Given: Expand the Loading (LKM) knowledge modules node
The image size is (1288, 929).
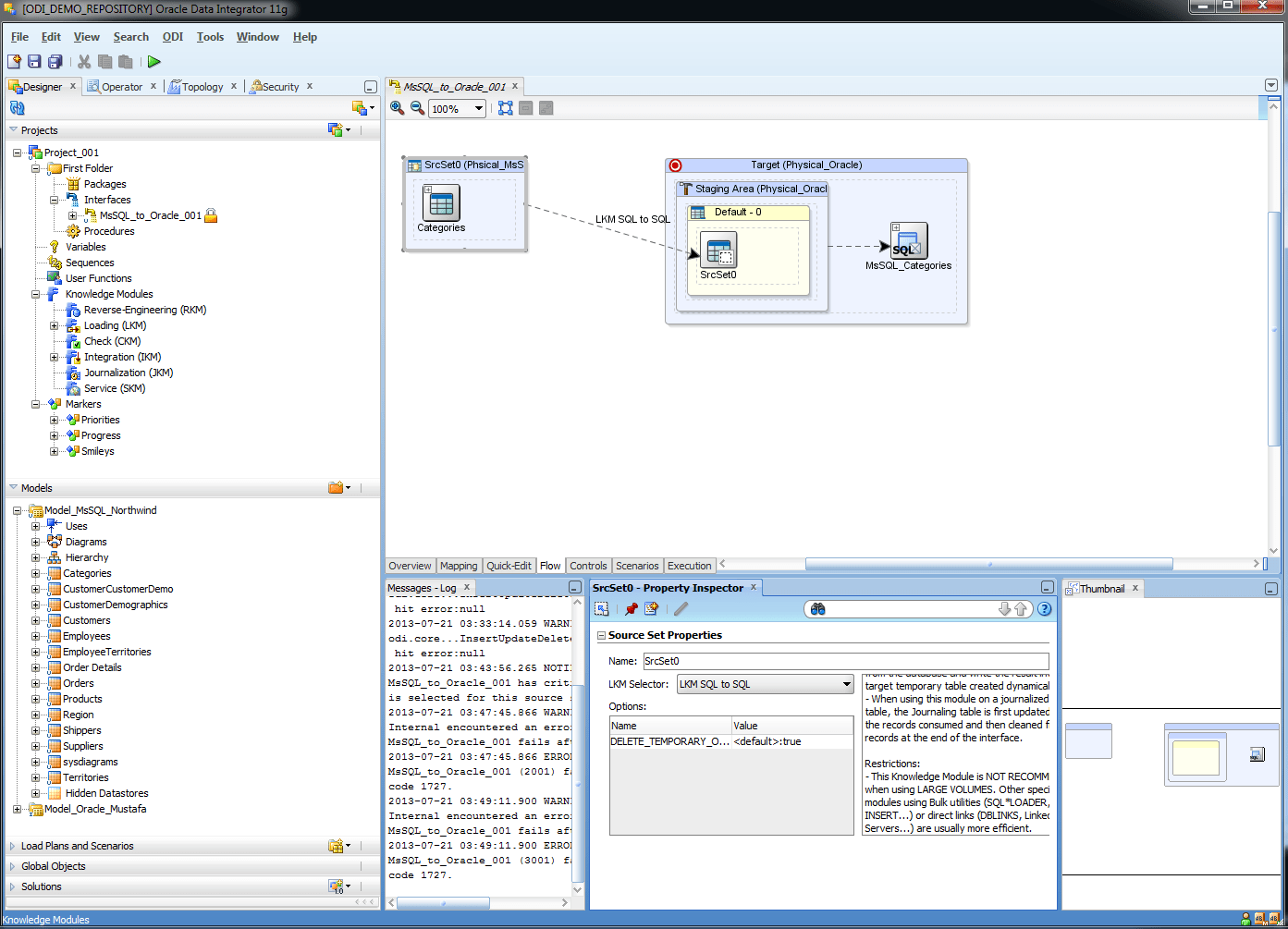Looking at the screenshot, I should coord(55,325).
